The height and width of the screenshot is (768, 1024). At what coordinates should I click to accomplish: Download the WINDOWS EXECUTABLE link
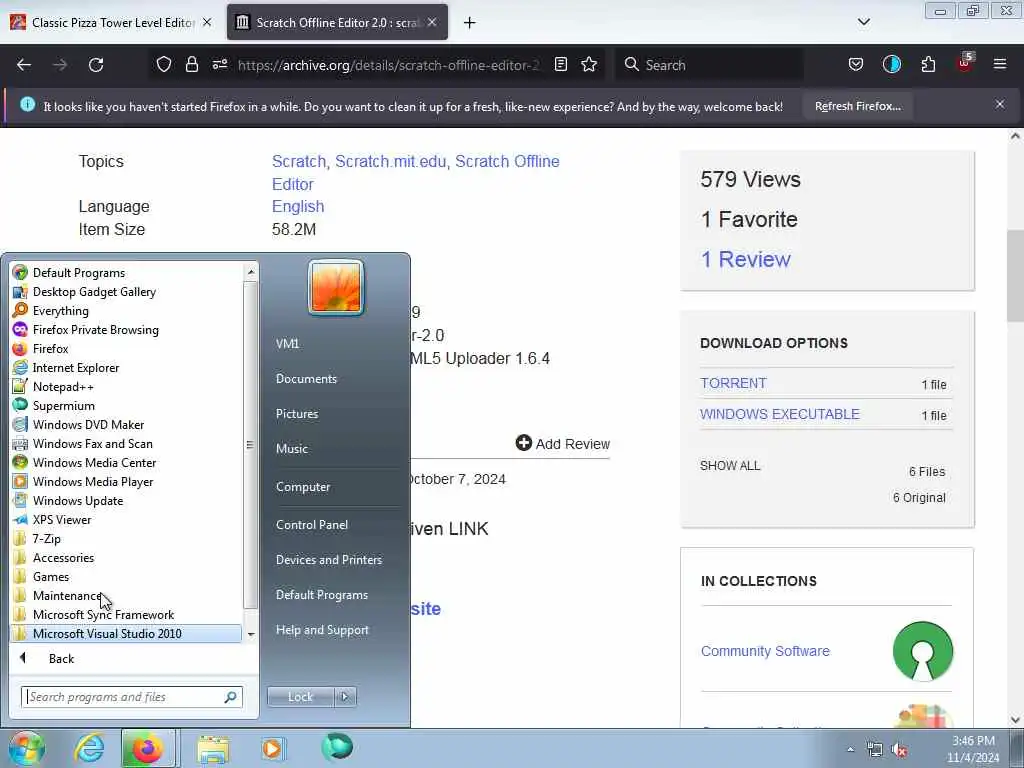click(x=780, y=414)
